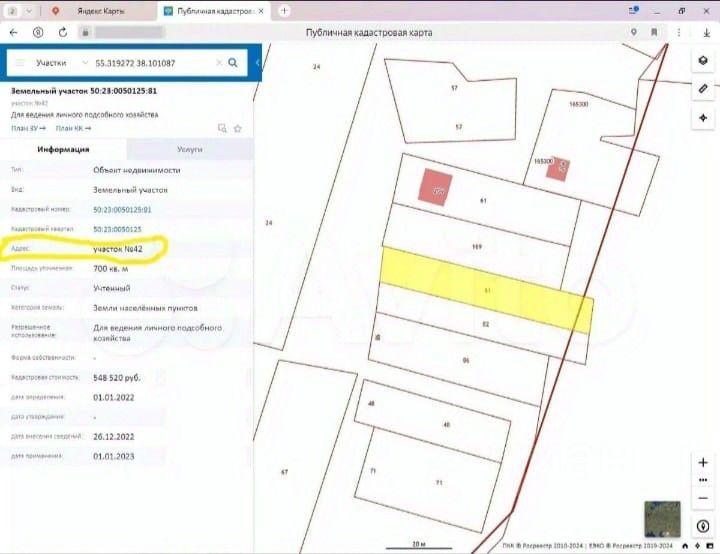Open the map layers panel
This screenshot has height=554, width=720.
[x=703, y=60]
